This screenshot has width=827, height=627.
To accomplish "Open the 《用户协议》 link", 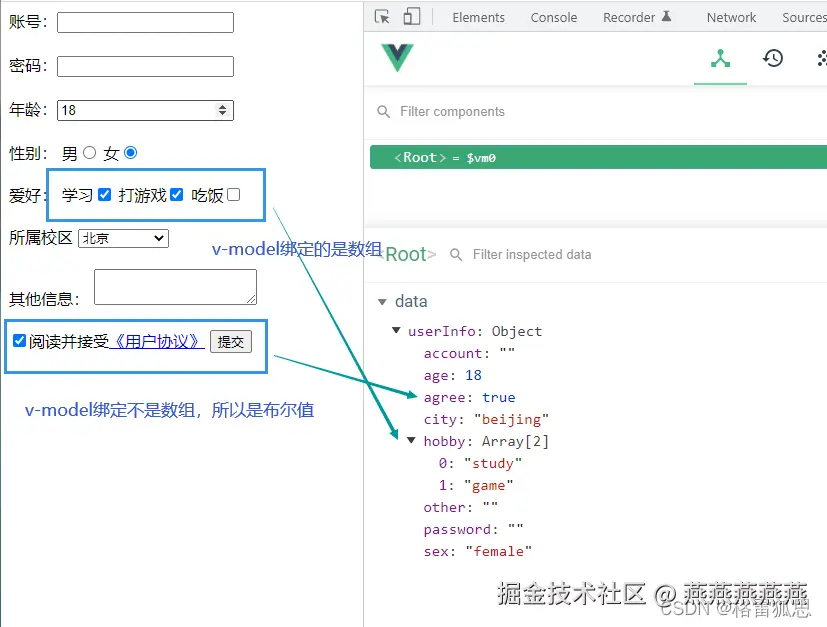I will [x=157, y=342].
